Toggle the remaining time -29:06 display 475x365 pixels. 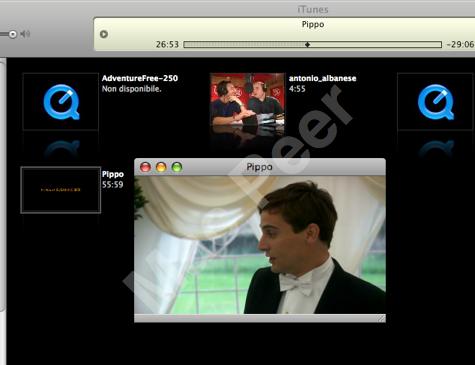pyautogui.click(x=460, y=44)
